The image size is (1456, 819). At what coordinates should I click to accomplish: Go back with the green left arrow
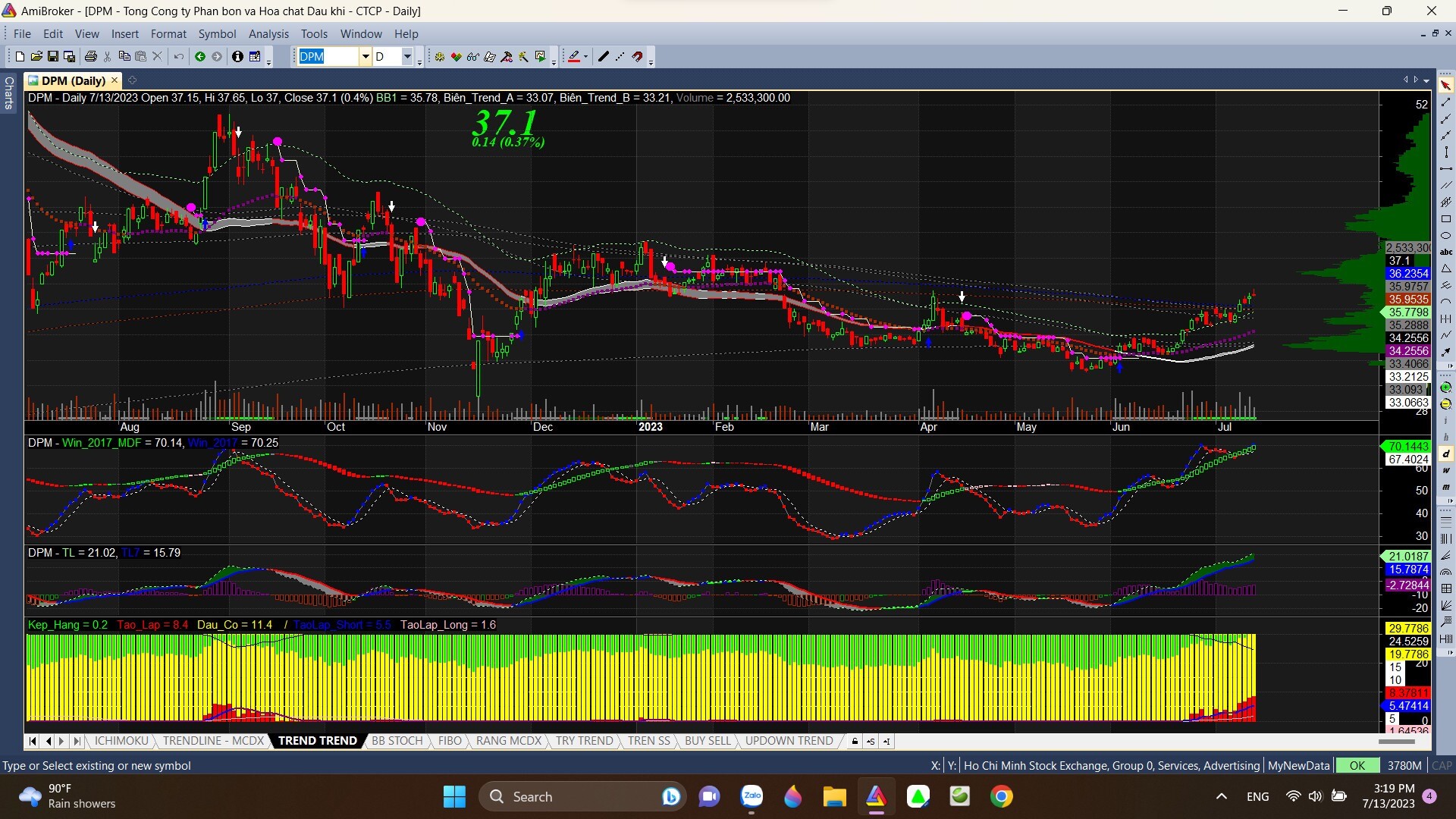(x=200, y=56)
